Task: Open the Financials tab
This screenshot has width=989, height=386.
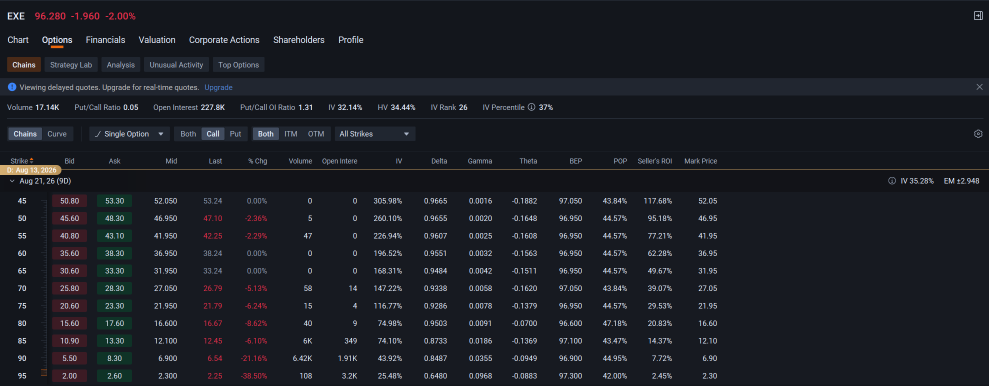Action: [x=105, y=40]
